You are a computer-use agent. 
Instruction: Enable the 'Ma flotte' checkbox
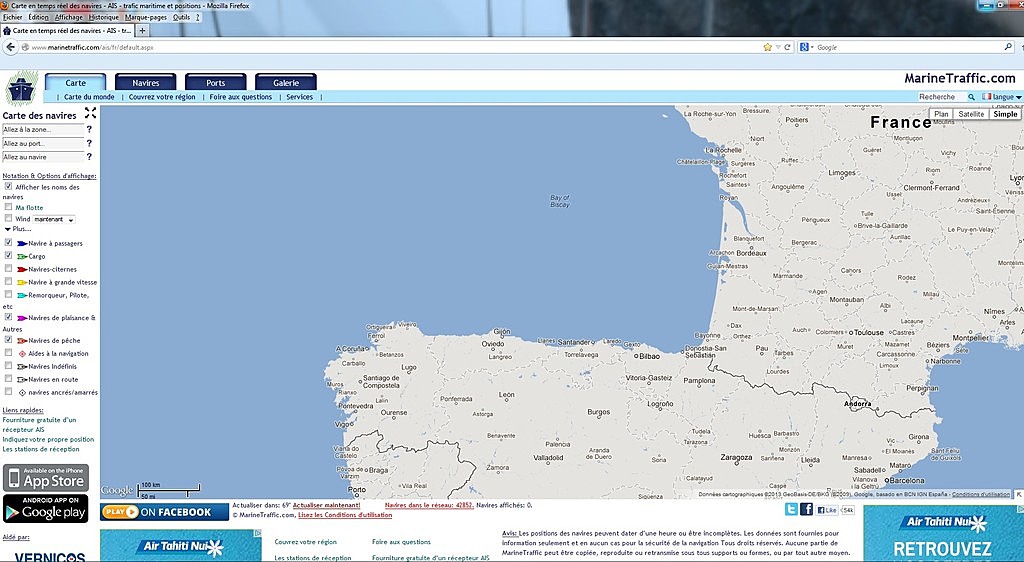[x=8, y=207]
